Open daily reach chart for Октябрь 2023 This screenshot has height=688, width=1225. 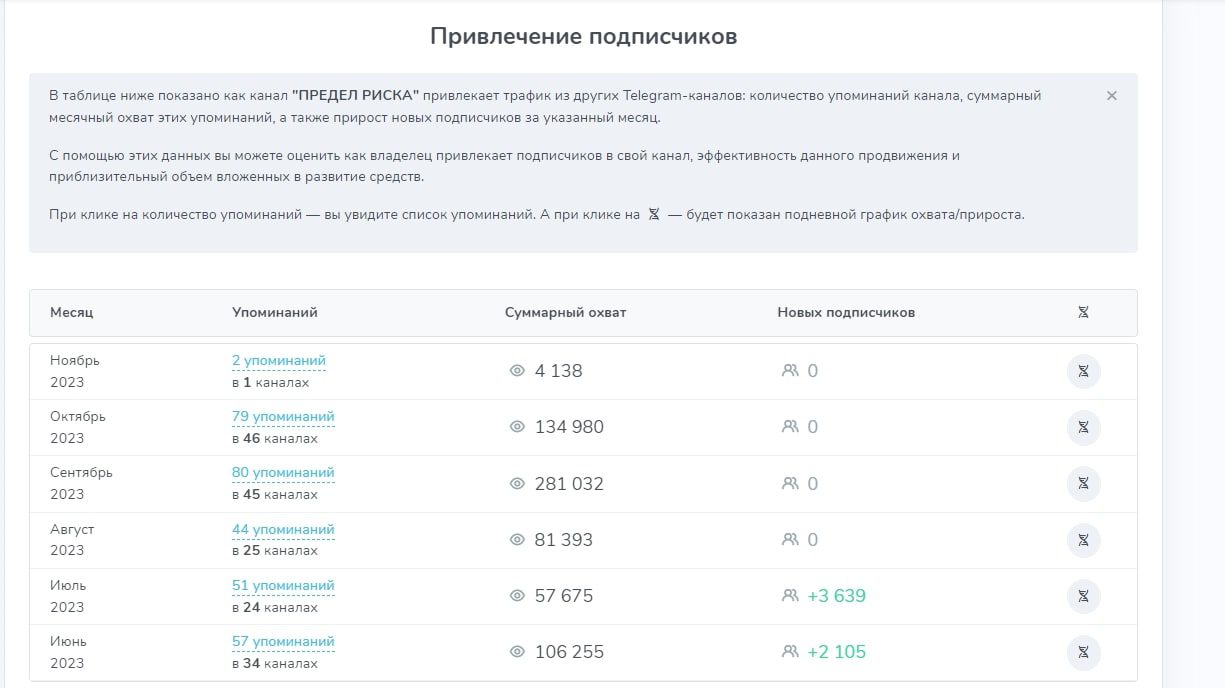click(x=1084, y=427)
